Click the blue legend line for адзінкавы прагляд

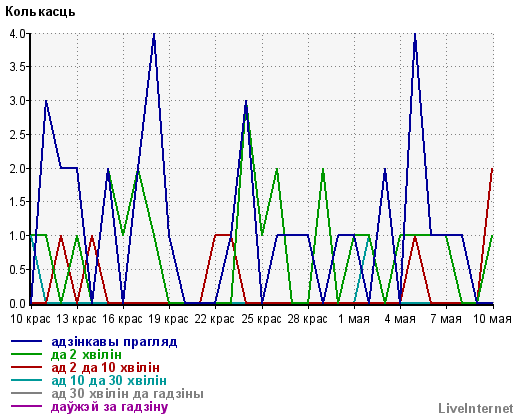[27, 341]
